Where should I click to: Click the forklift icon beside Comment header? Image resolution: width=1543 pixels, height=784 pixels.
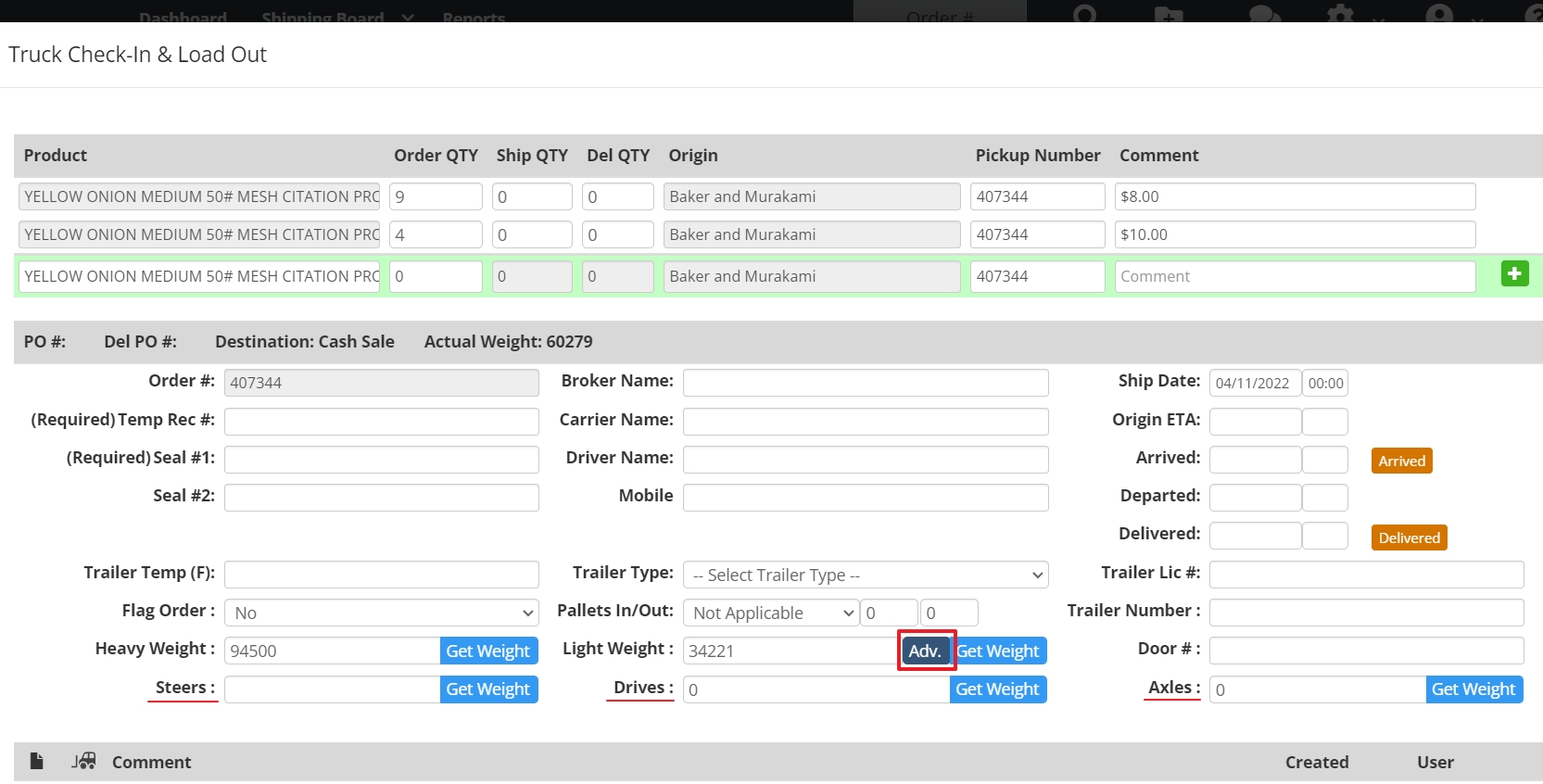click(84, 761)
